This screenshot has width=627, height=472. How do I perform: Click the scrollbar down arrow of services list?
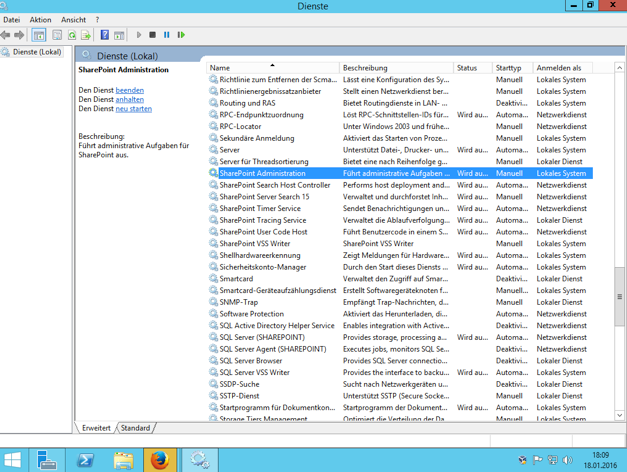(x=620, y=415)
